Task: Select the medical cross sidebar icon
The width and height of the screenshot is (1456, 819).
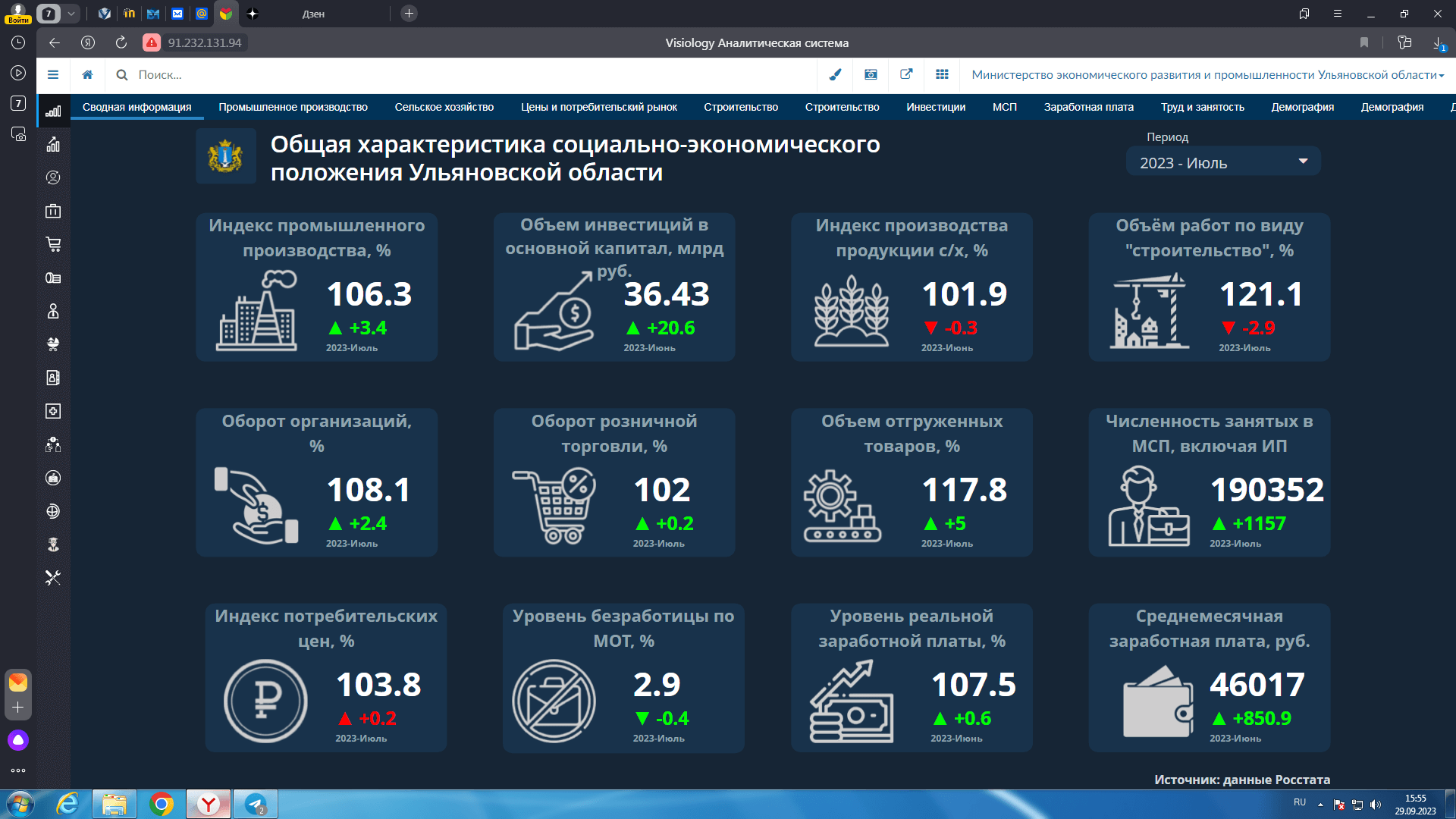Action: coord(53,411)
